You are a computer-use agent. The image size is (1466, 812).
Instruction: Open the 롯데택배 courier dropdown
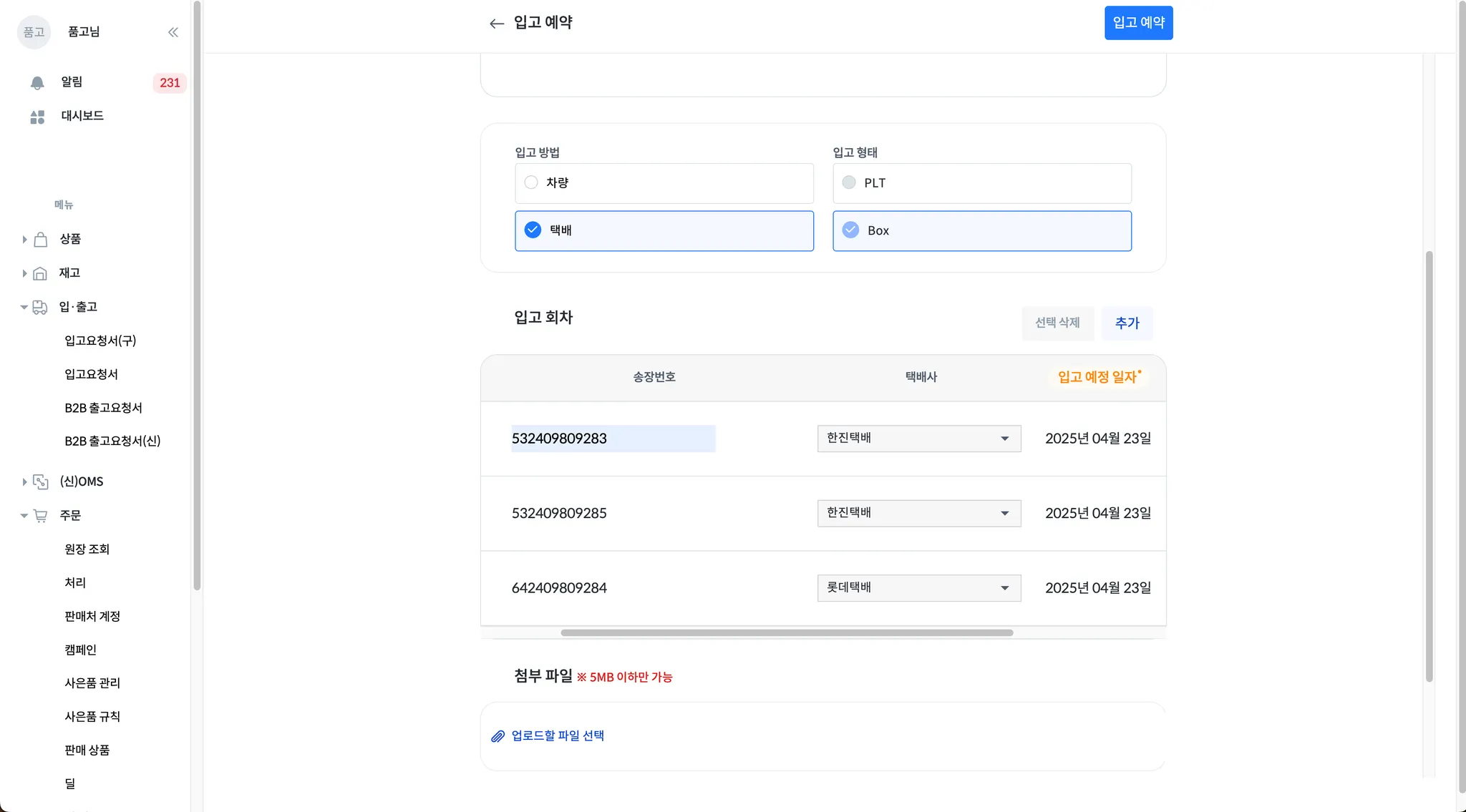(x=918, y=588)
